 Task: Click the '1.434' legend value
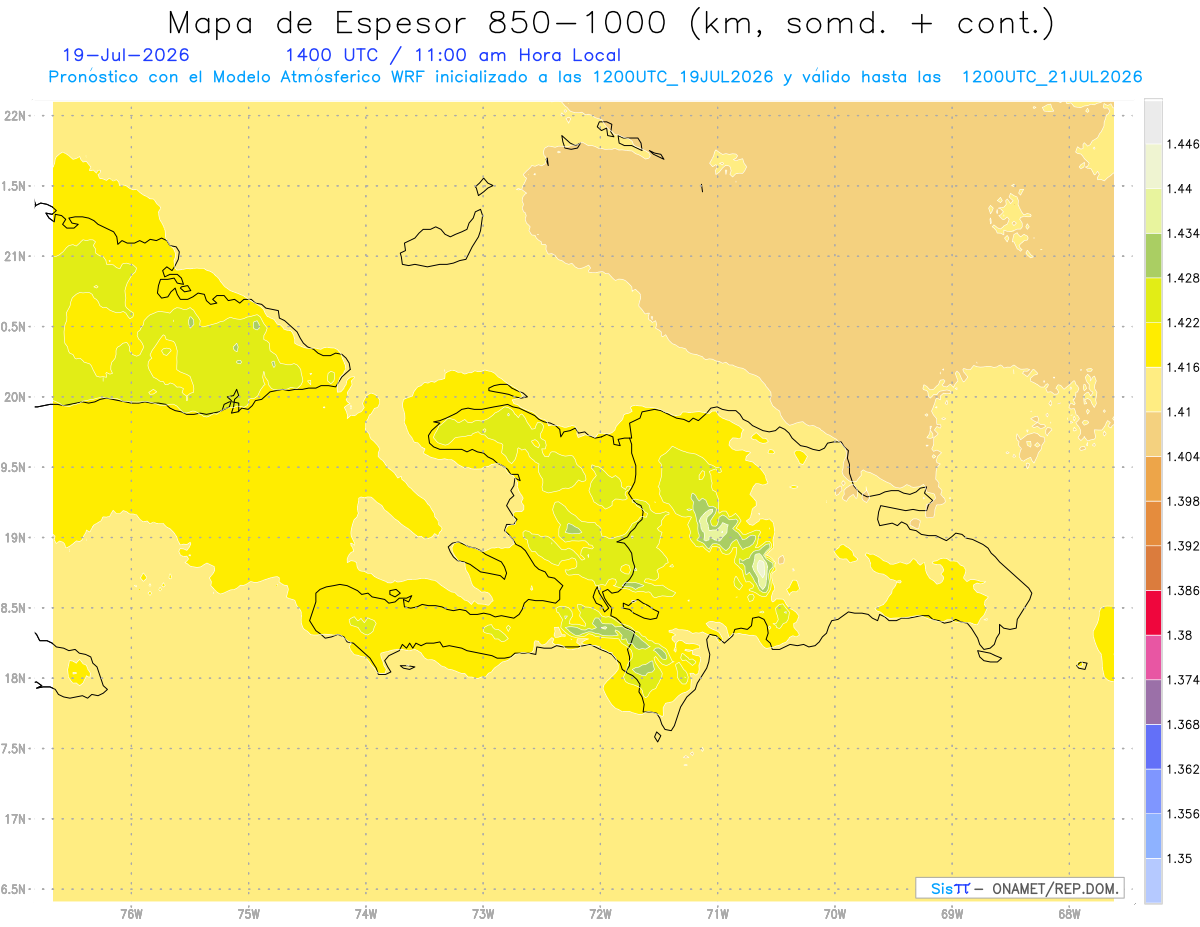pos(1183,233)
